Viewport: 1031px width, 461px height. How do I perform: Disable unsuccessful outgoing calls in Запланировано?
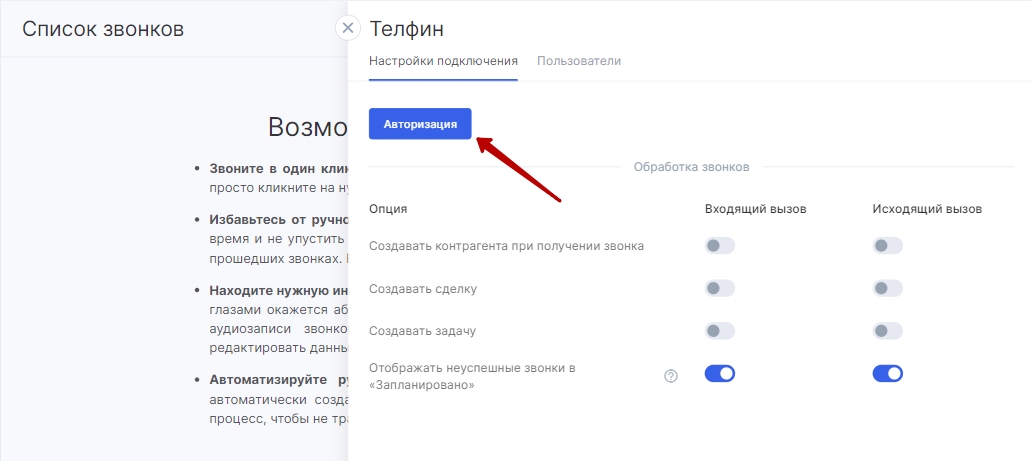[x=888, y=374]
